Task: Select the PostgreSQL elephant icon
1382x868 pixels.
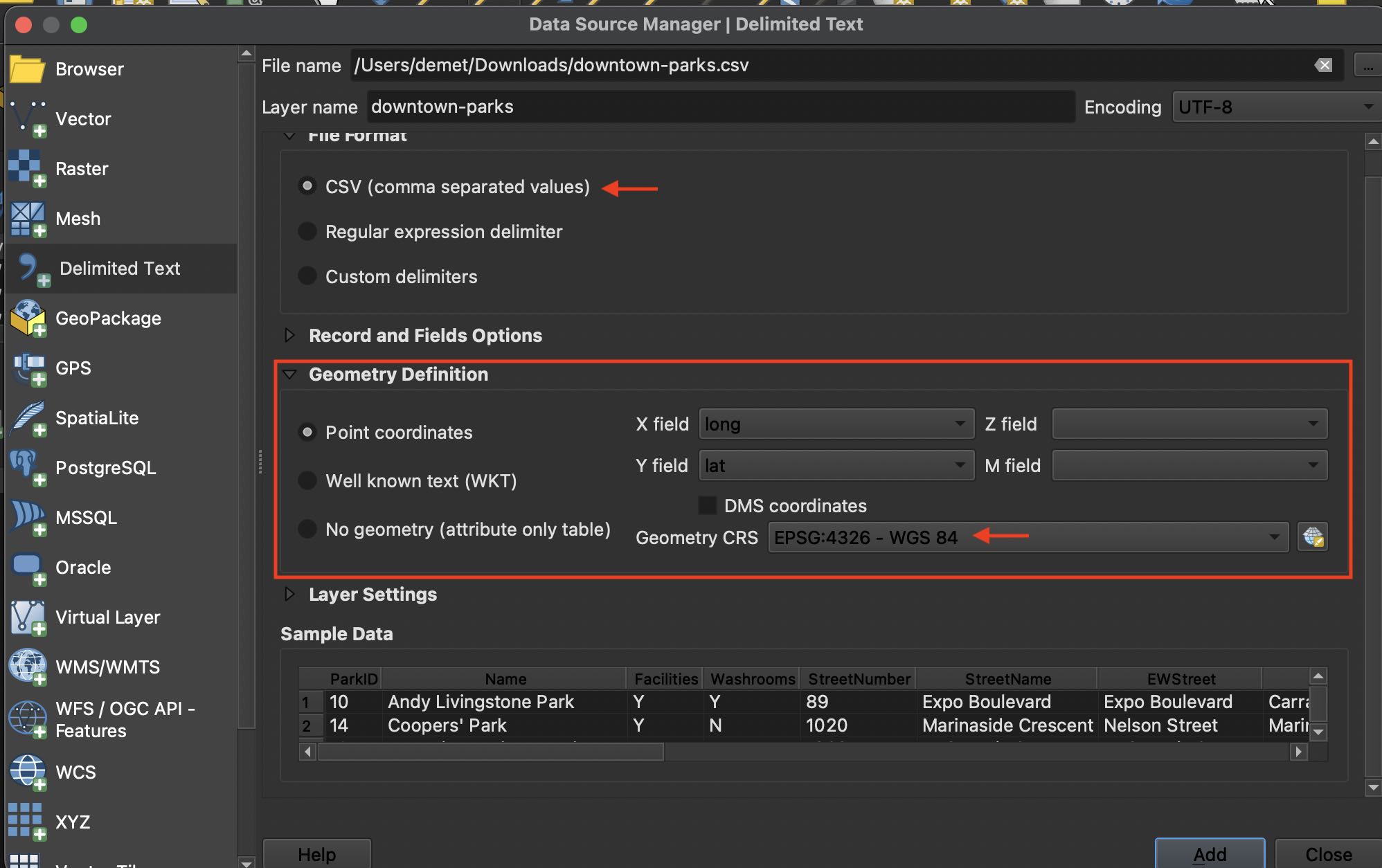Action: click(x=28, y=468)
